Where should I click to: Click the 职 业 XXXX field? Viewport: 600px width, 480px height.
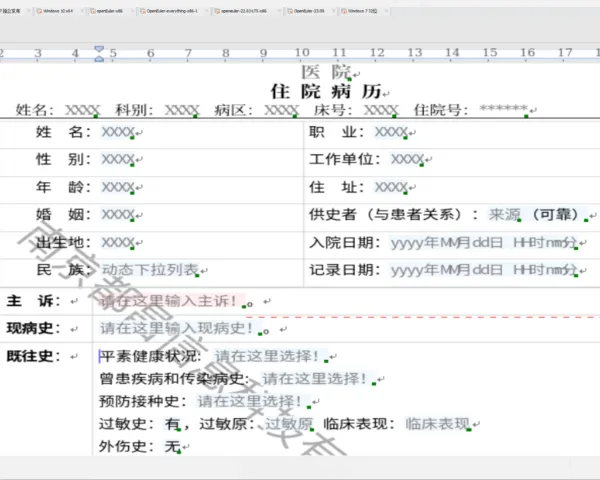pos(391,132)
